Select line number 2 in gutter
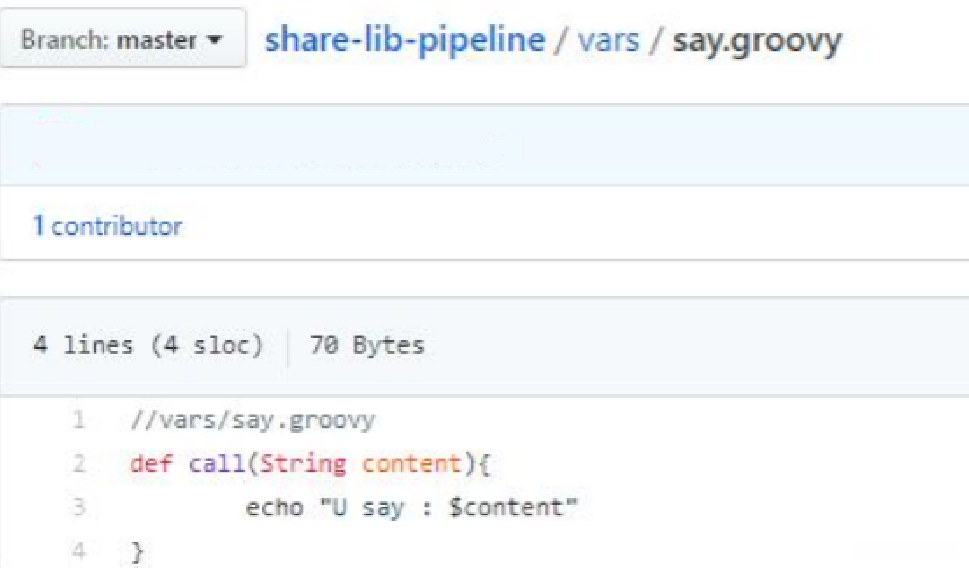 77,465
